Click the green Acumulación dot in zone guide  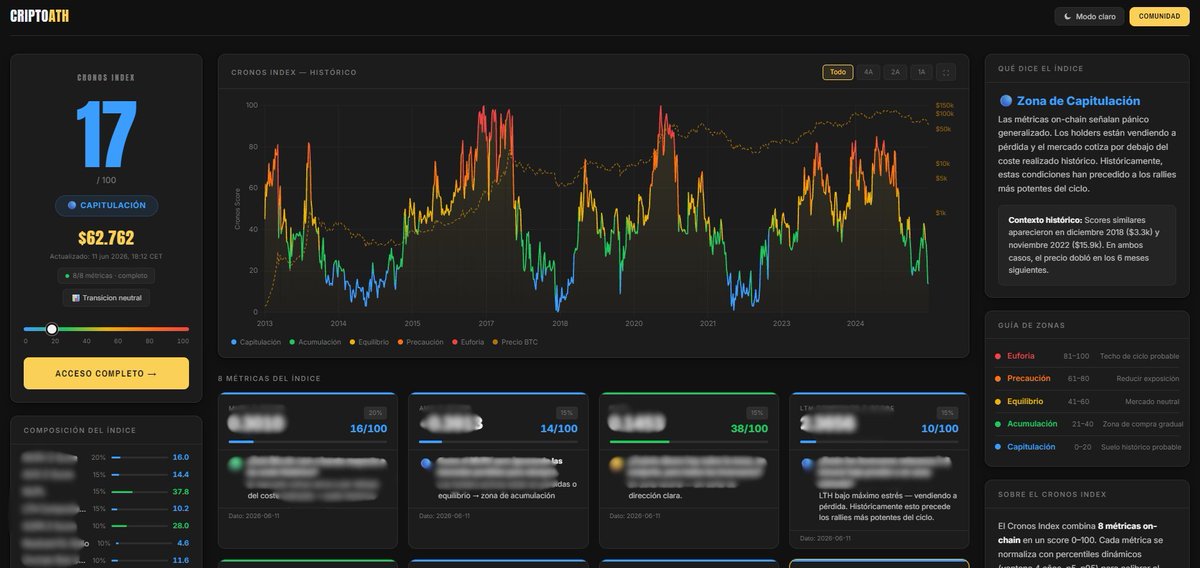tap(997, 424)
